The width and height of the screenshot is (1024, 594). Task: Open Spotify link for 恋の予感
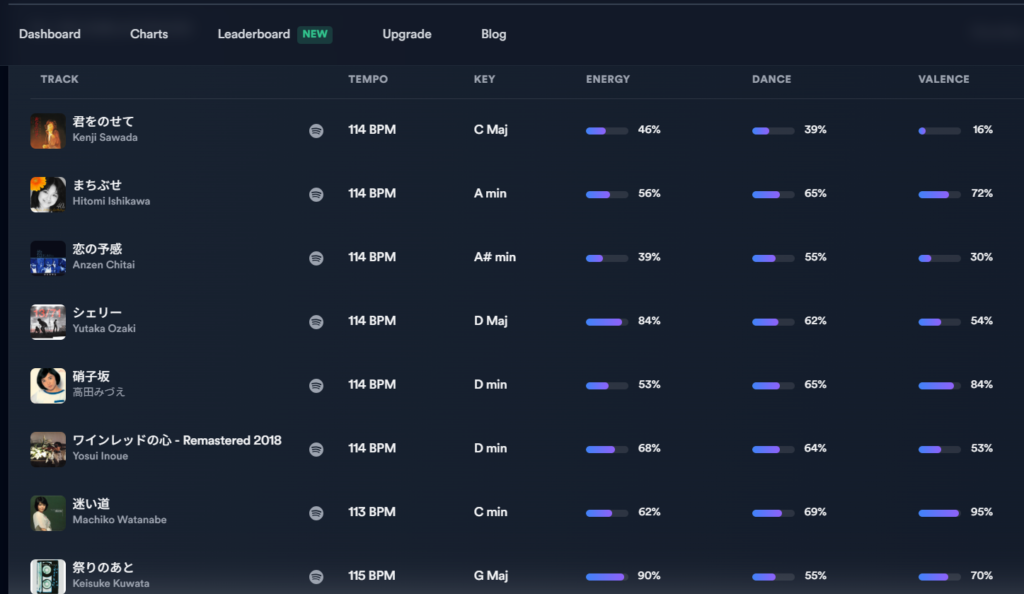316,258
